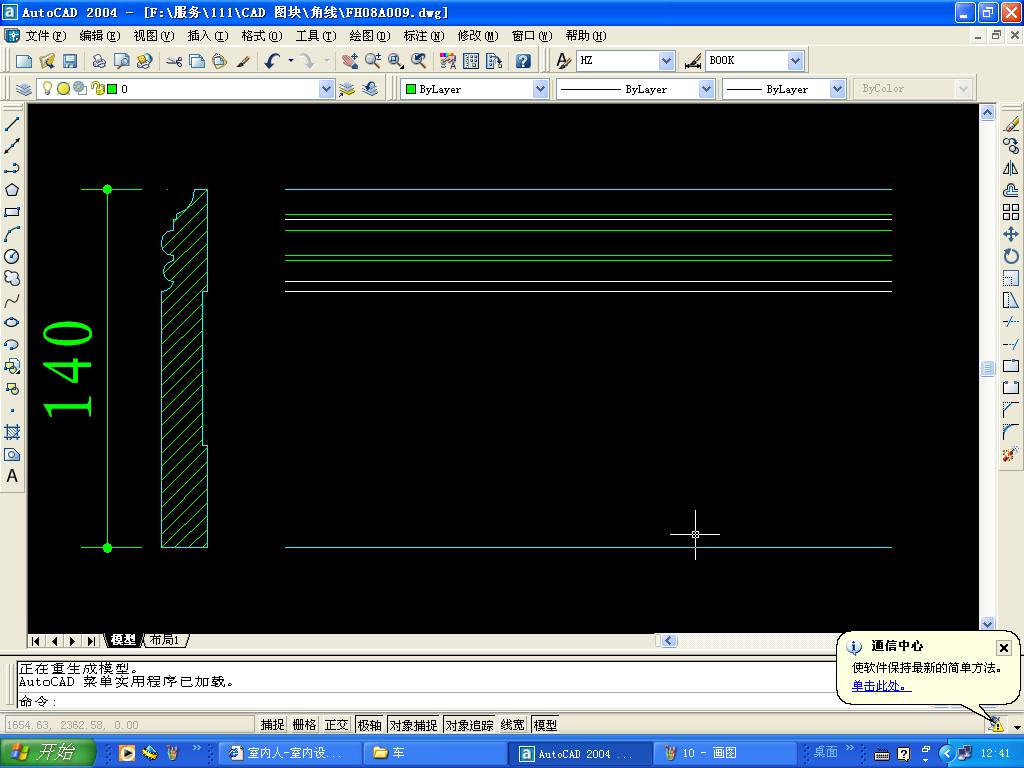1024x768 pixels.
Task: Select the Polygon draw tool
Action: pyautogui.click(x=12, y=190)
